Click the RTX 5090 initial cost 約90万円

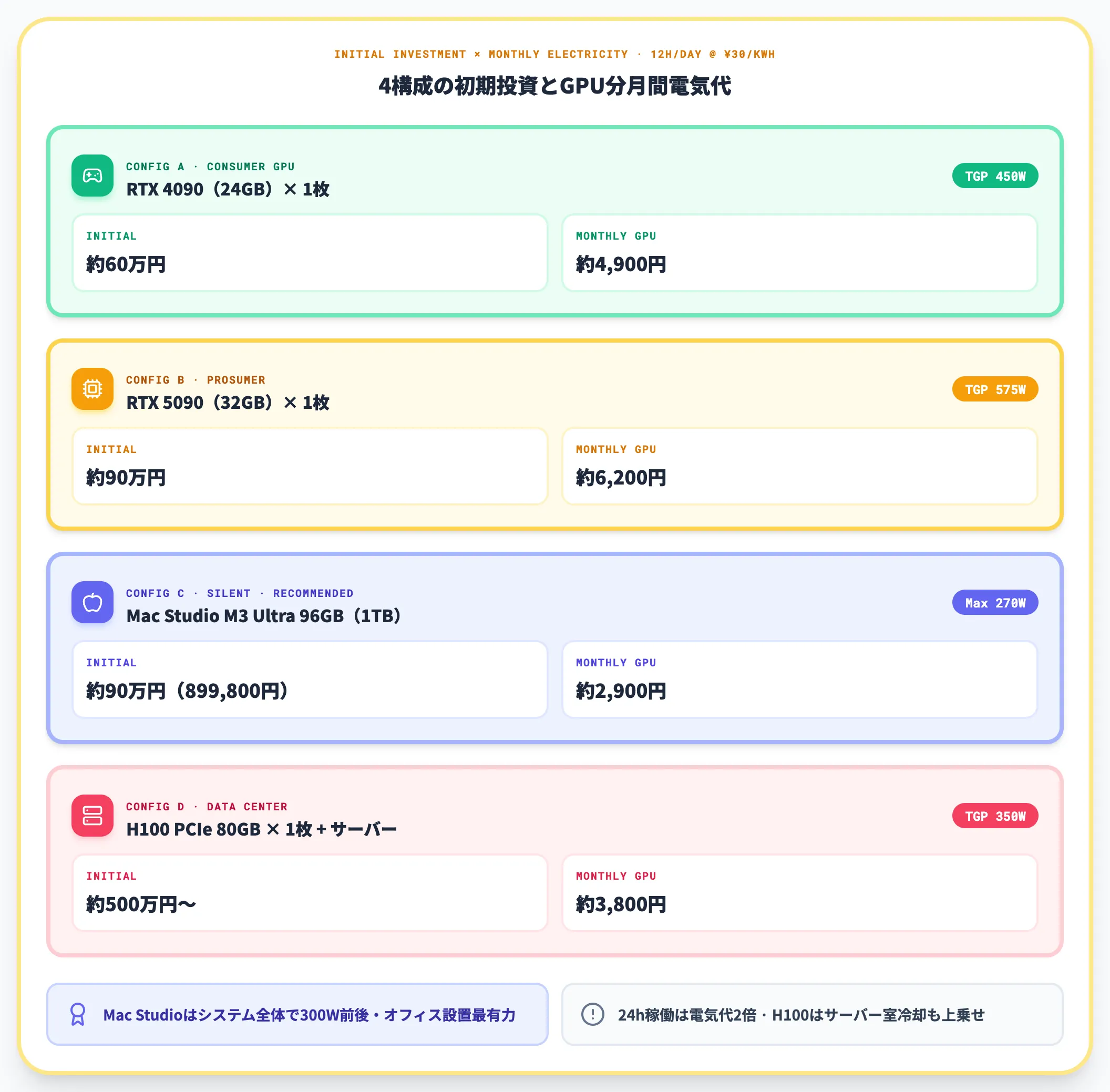tap(126, 478)
